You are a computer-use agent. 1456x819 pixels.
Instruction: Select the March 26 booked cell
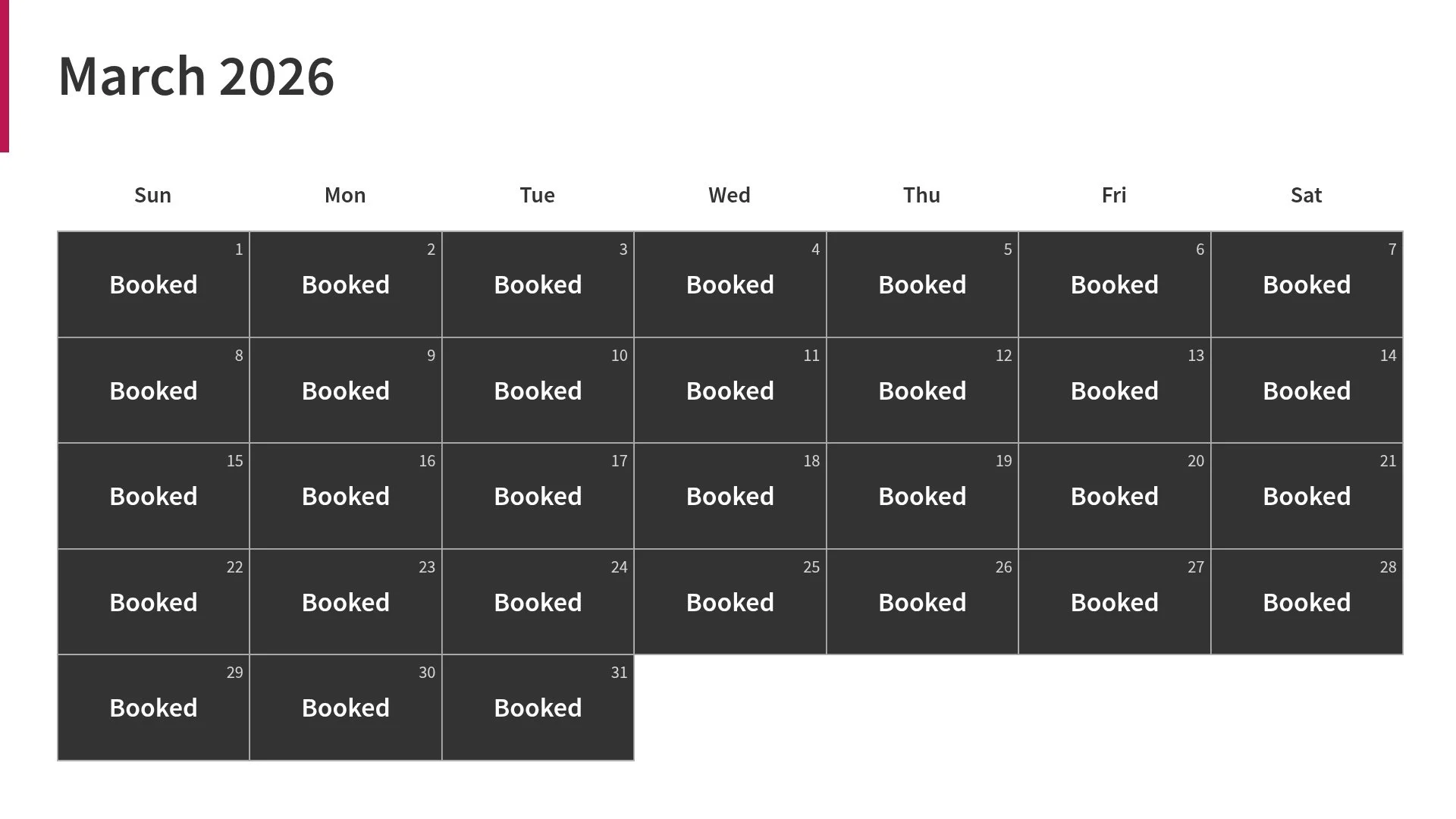(x=922, y=602)
